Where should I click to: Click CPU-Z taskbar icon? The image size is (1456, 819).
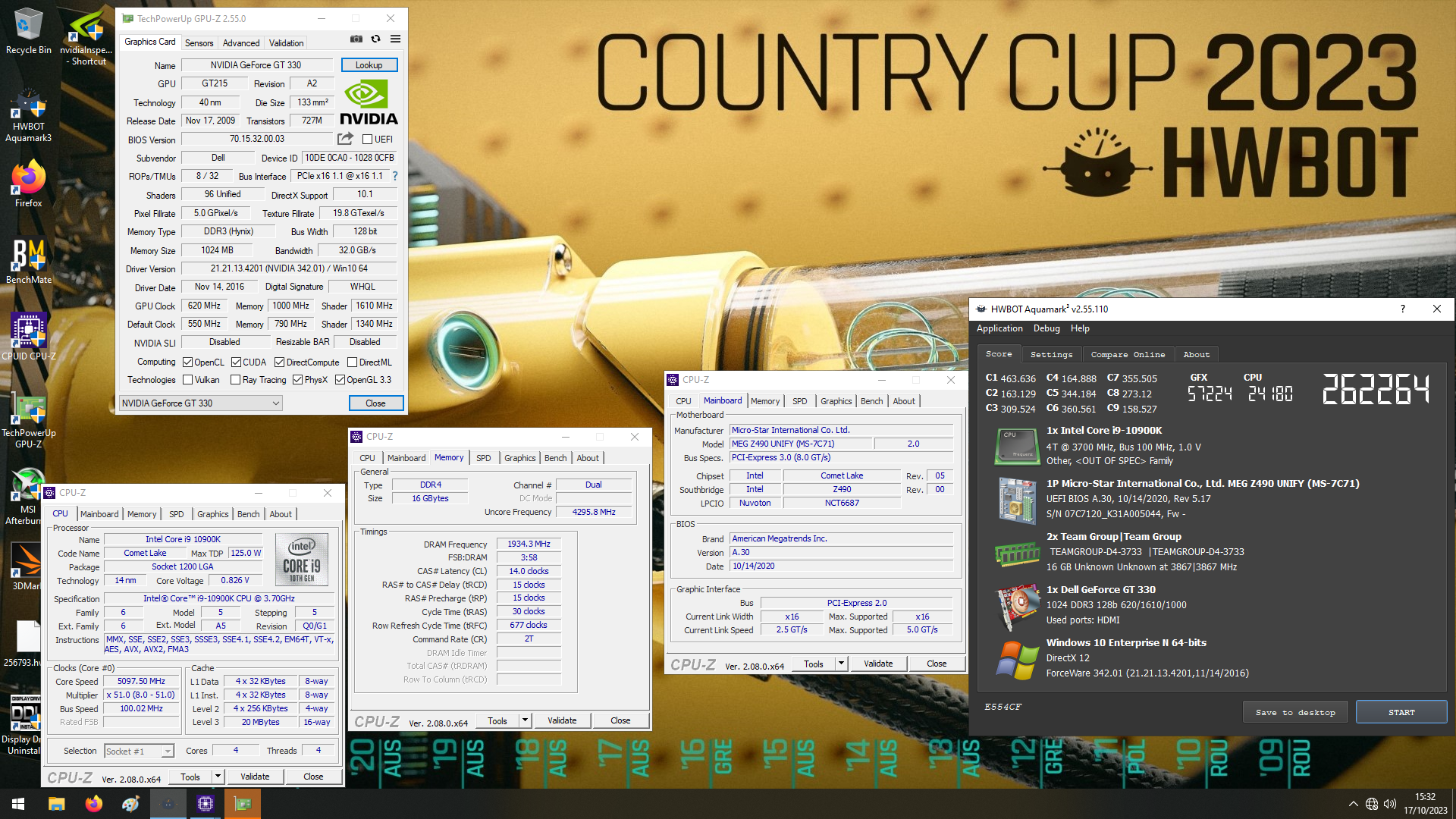206,804
